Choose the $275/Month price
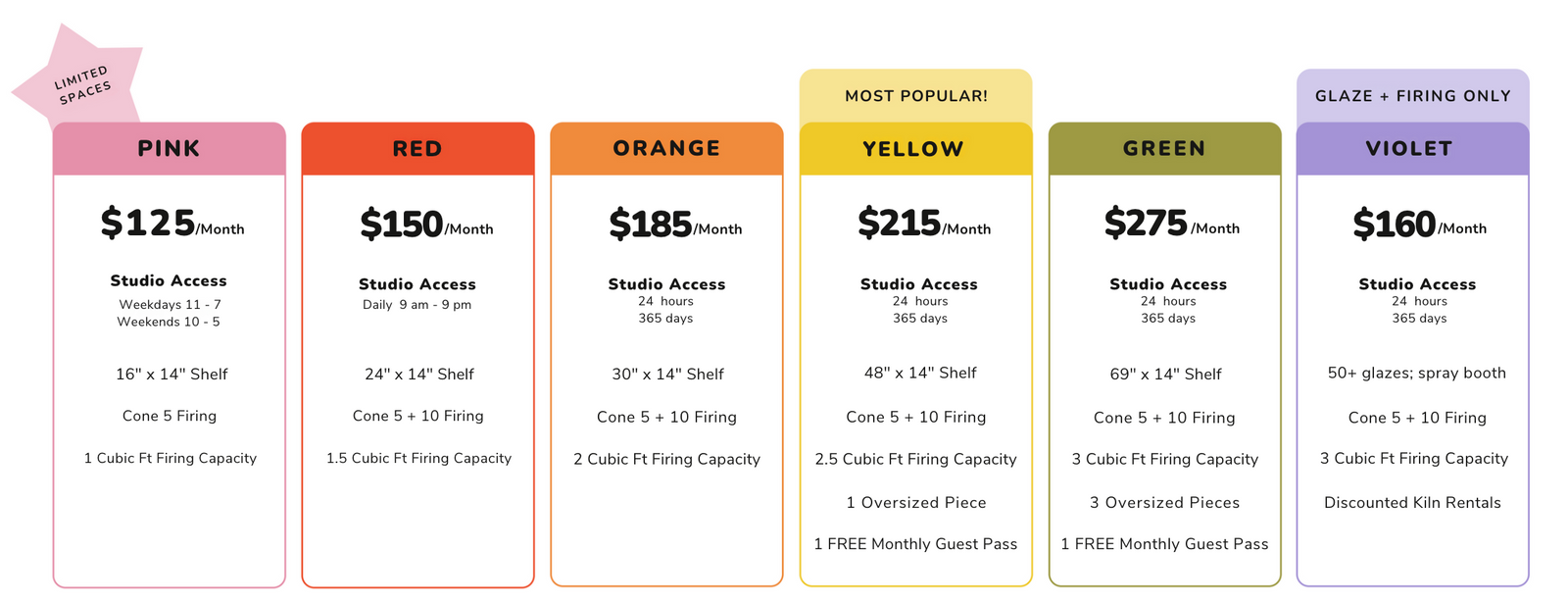The height and width of the screenshot is (602, 1568). coord(1172,224)
